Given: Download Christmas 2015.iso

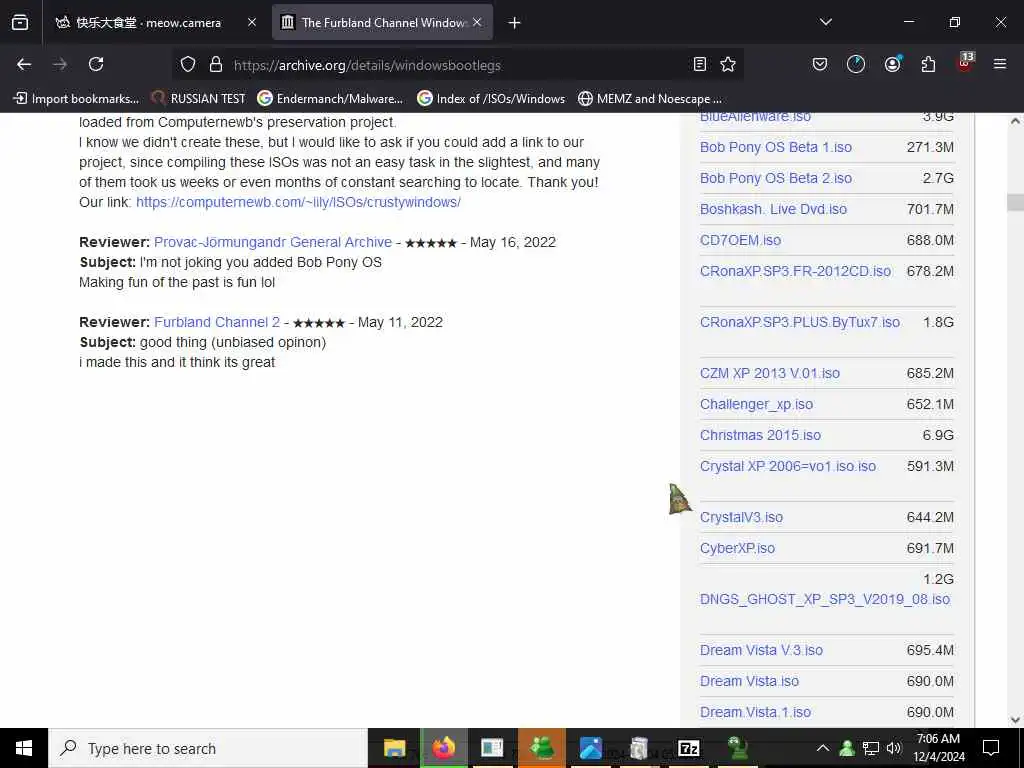Looking at the screenshot, I should [x=760, y=435].
